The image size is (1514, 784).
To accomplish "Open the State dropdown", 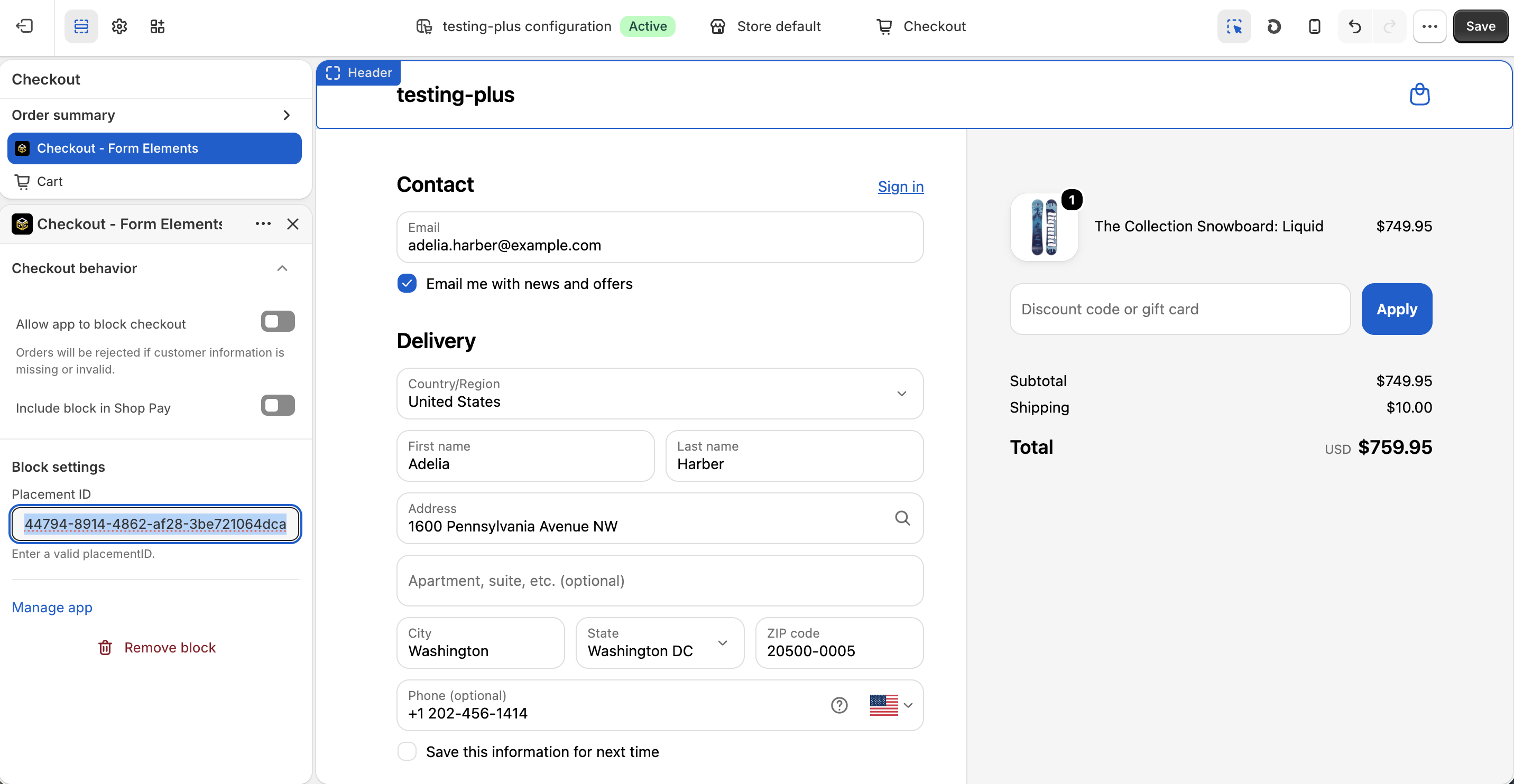I will 659,642.
